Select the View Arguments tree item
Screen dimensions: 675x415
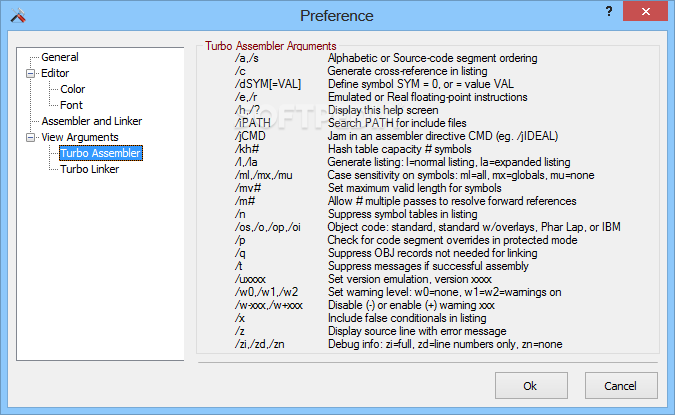pos(80,137)
